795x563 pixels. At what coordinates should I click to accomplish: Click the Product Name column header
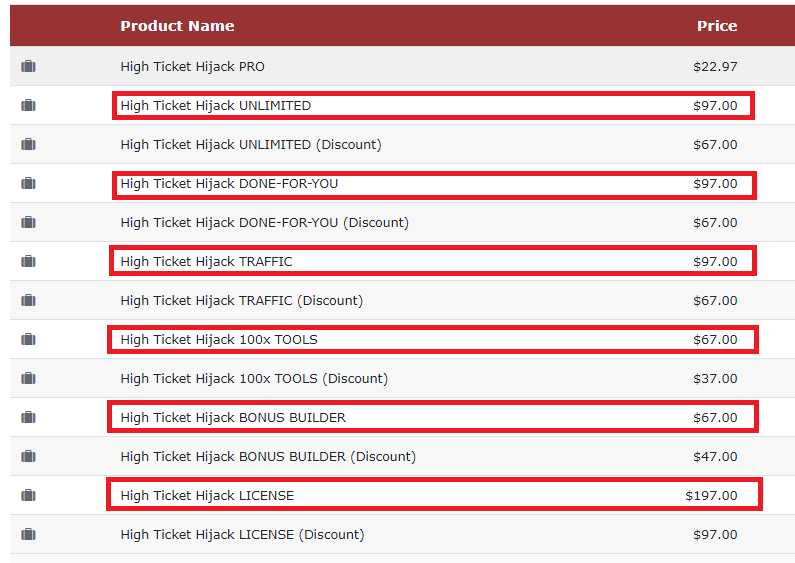click(x=177, y=26)
